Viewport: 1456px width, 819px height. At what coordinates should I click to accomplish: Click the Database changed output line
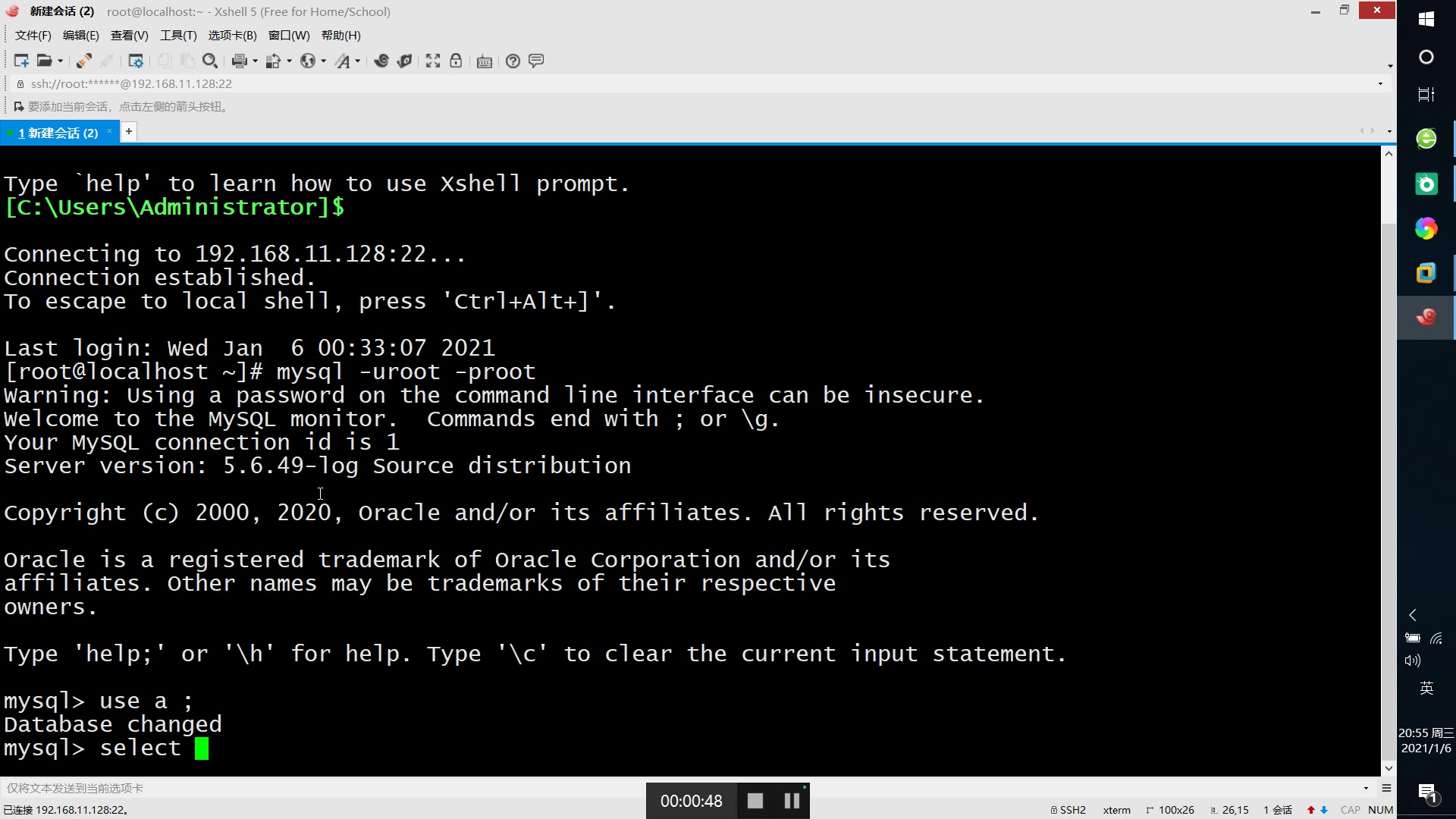click(x=113, y=724)
